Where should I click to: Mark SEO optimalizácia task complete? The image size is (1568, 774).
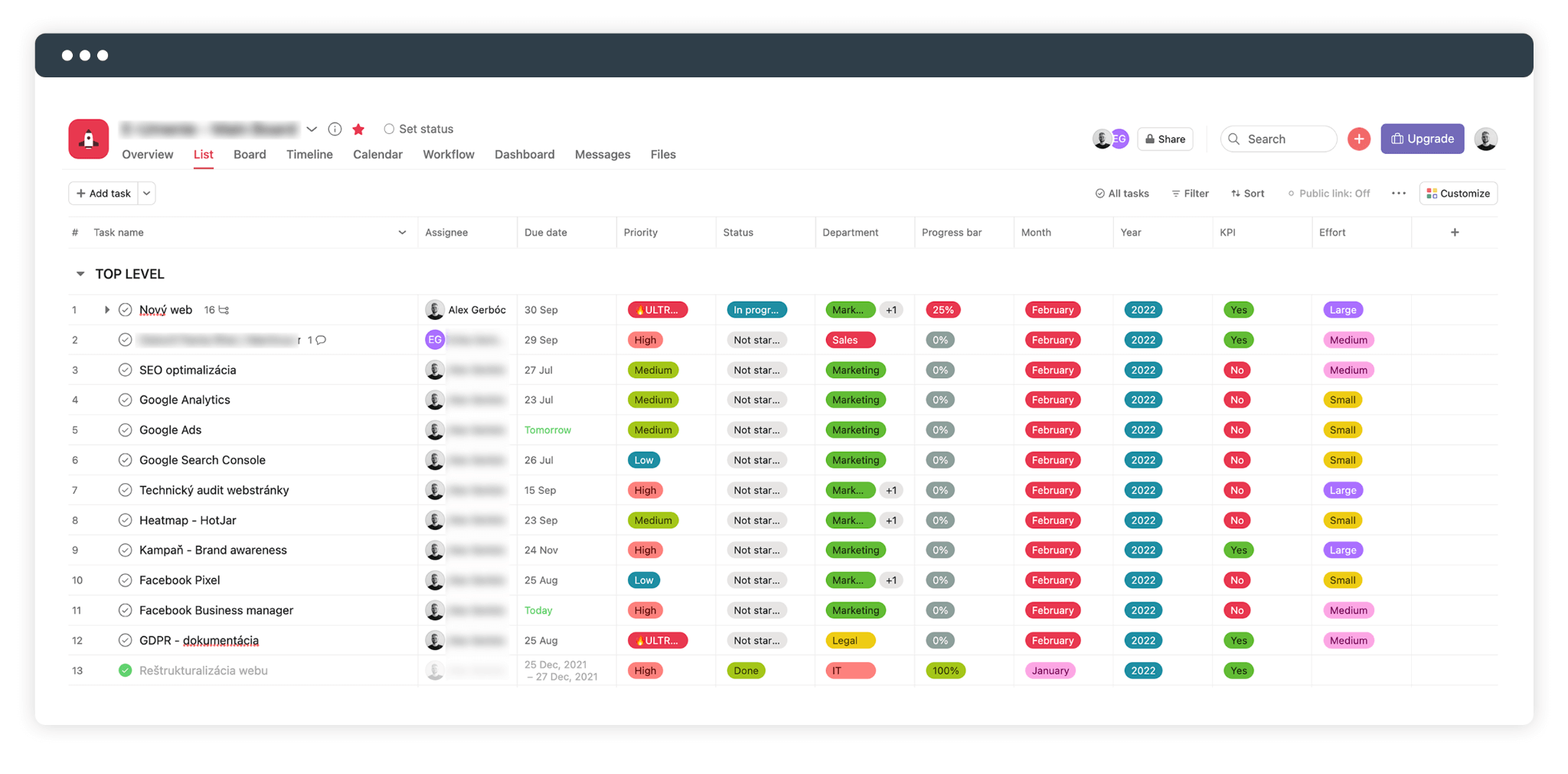pos(126,371)
